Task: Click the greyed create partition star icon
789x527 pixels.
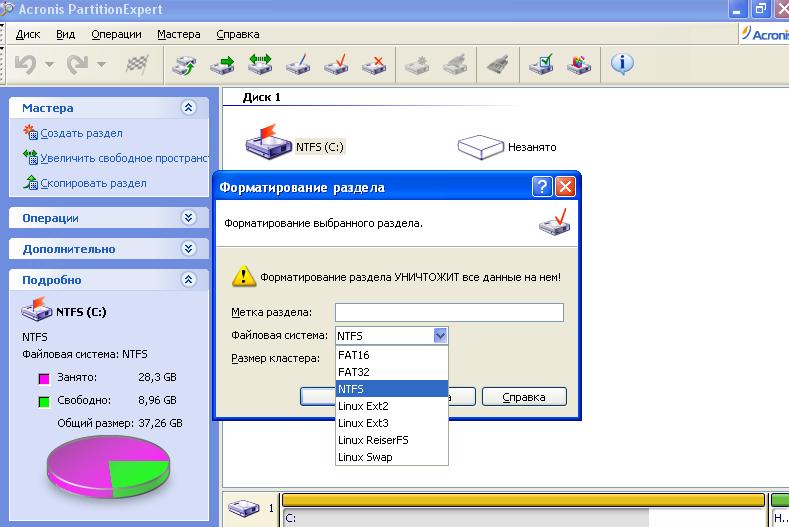Action: [417, 65]
